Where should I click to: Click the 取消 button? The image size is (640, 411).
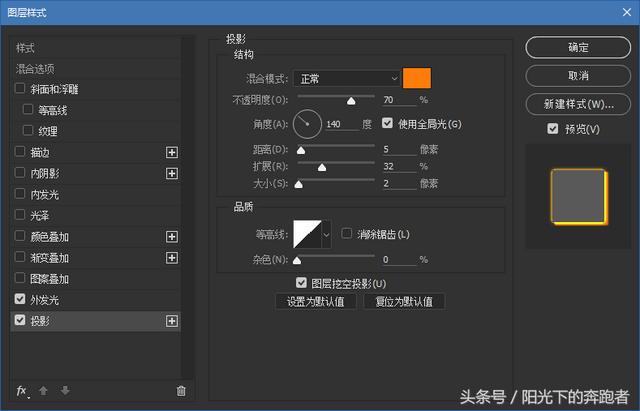point(578,76)
